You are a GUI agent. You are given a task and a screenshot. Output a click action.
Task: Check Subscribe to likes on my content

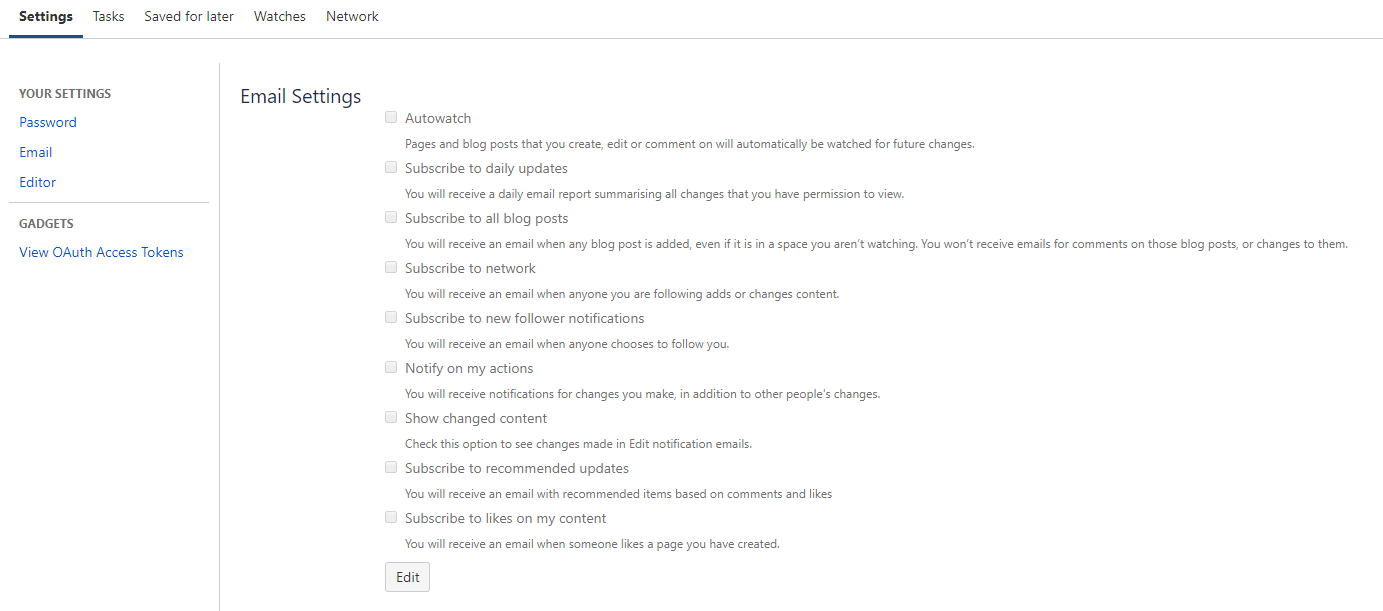coord(391,517)
